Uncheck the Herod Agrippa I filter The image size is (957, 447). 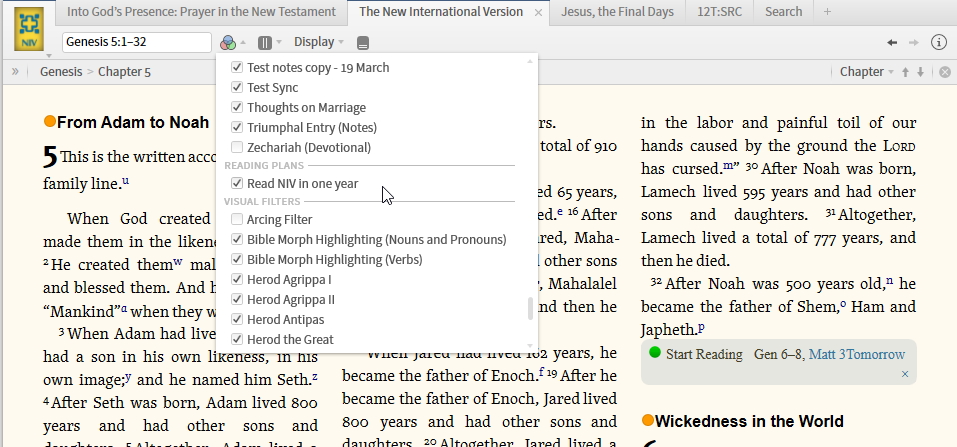click(237, 280)
